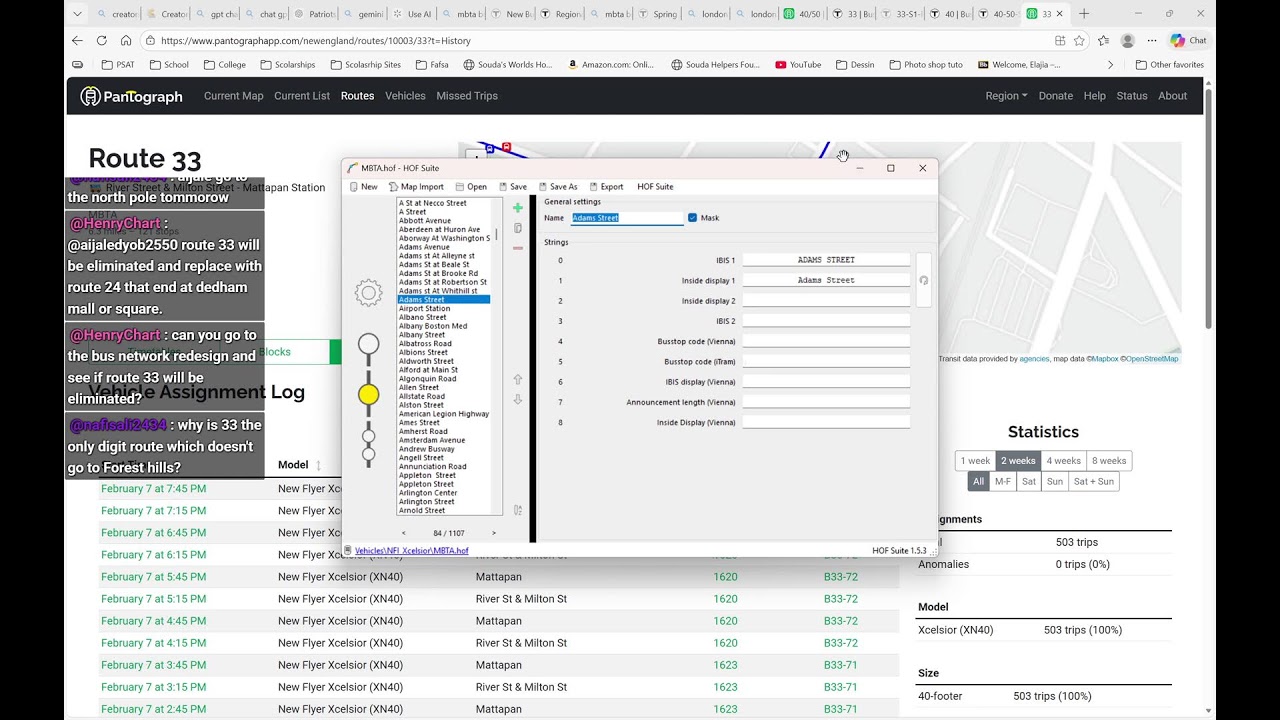Open the YouTube bookmark in favorites bar
This screenshot has height=720, width=1280.
coord(798,65)
